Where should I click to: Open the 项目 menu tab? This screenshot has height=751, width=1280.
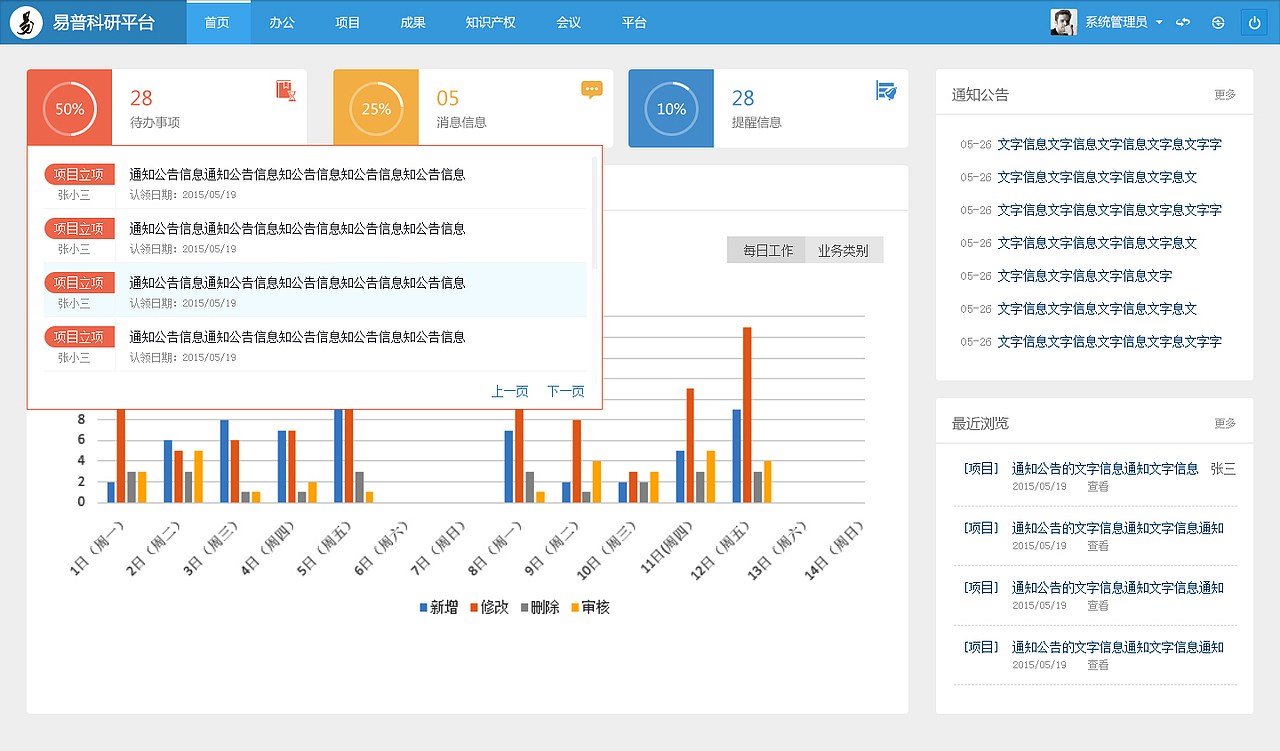pyautogui.click(x=347, y=22)
